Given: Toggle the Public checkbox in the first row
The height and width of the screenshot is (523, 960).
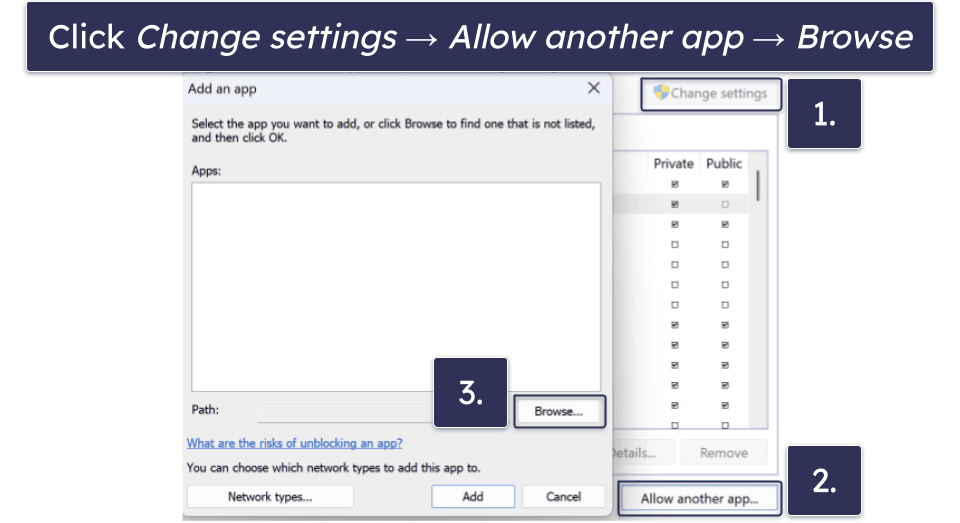Looking at the screenshot, I should (725, 184).
